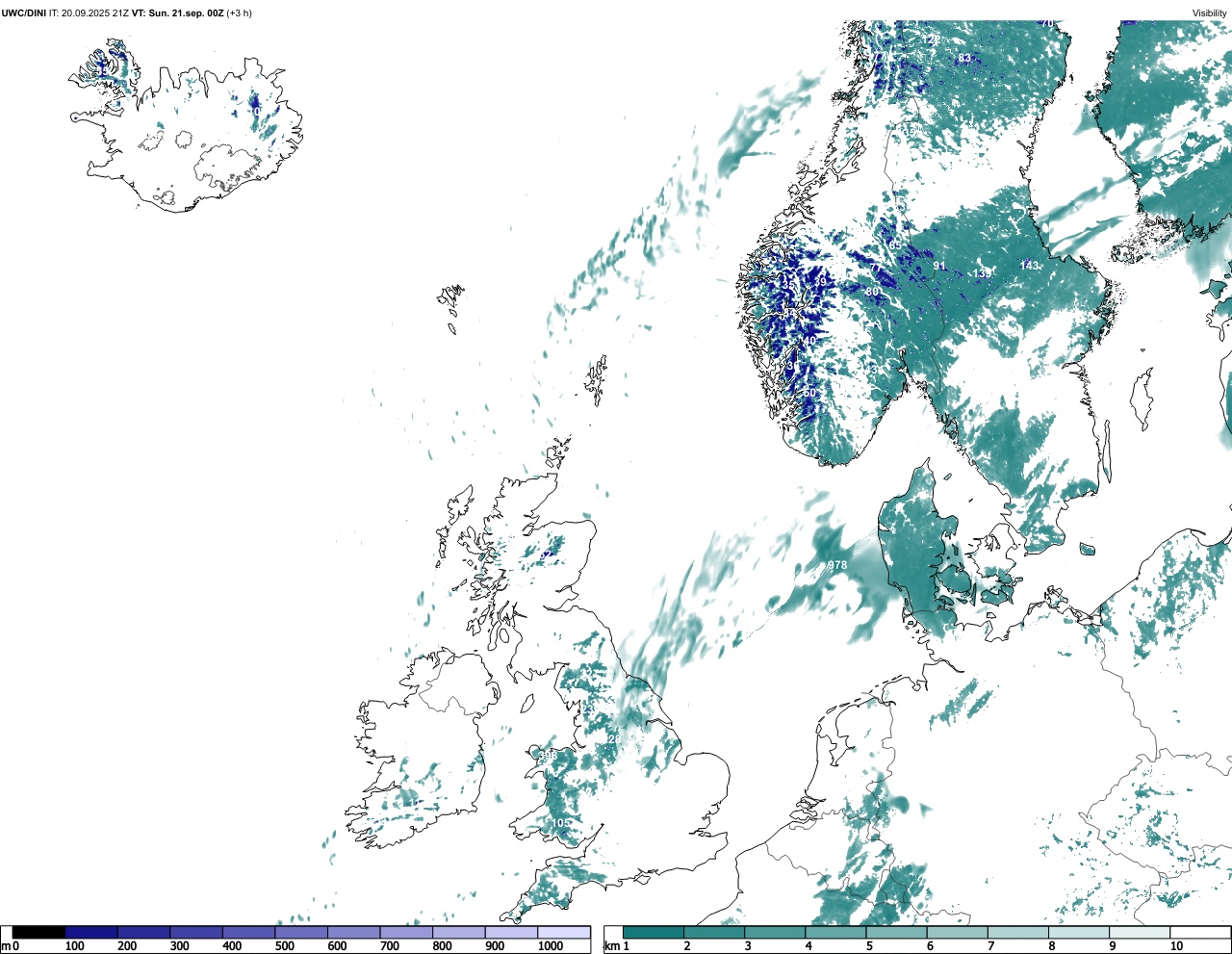Select the 300–400 m legend color
Screen dimensions: 1232x954
pos(196,933)
